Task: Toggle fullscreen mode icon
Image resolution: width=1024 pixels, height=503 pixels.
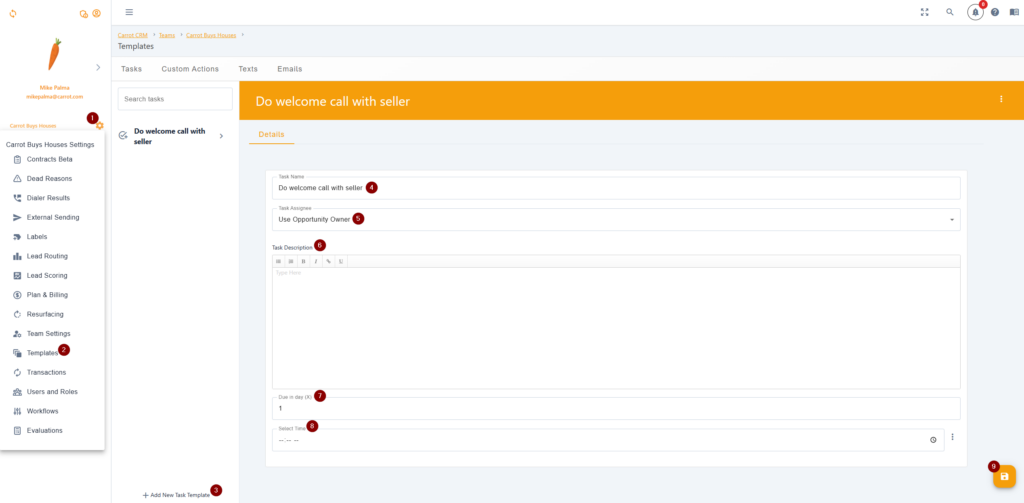Action: tap(924, 12)
